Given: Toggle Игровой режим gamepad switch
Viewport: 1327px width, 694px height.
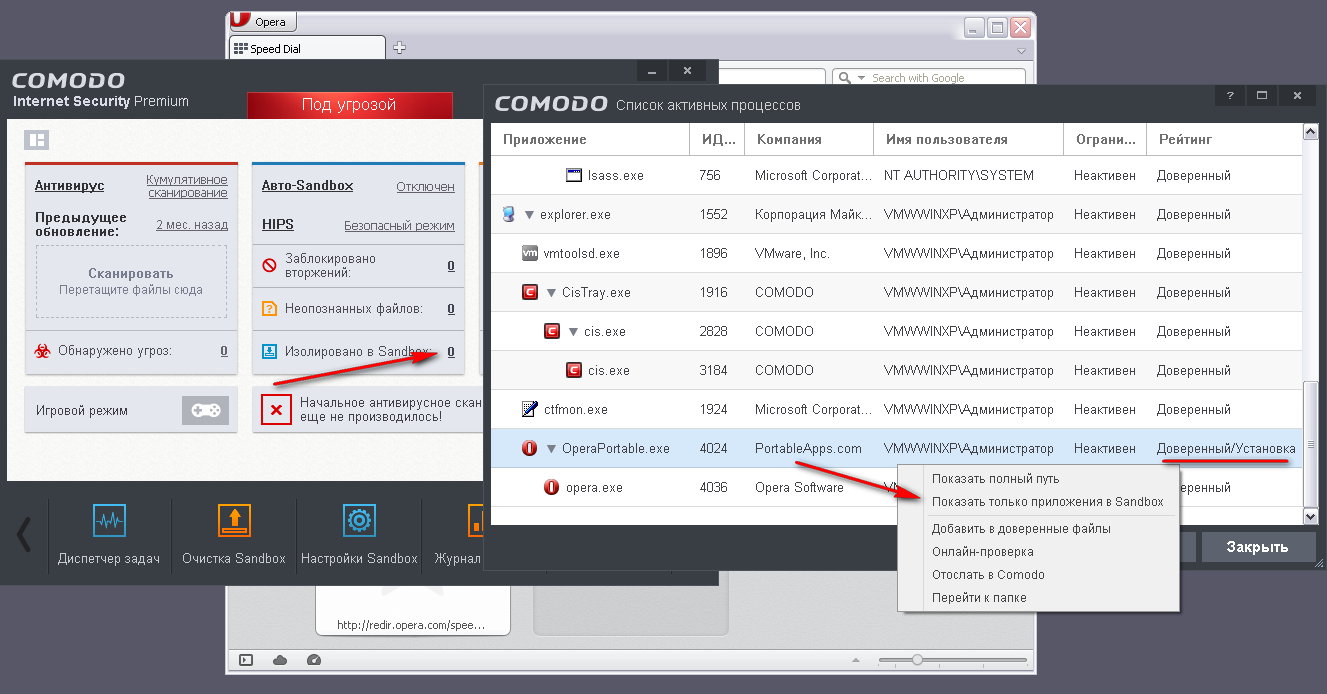Looking at the screenshot, I should click(205, 410).
